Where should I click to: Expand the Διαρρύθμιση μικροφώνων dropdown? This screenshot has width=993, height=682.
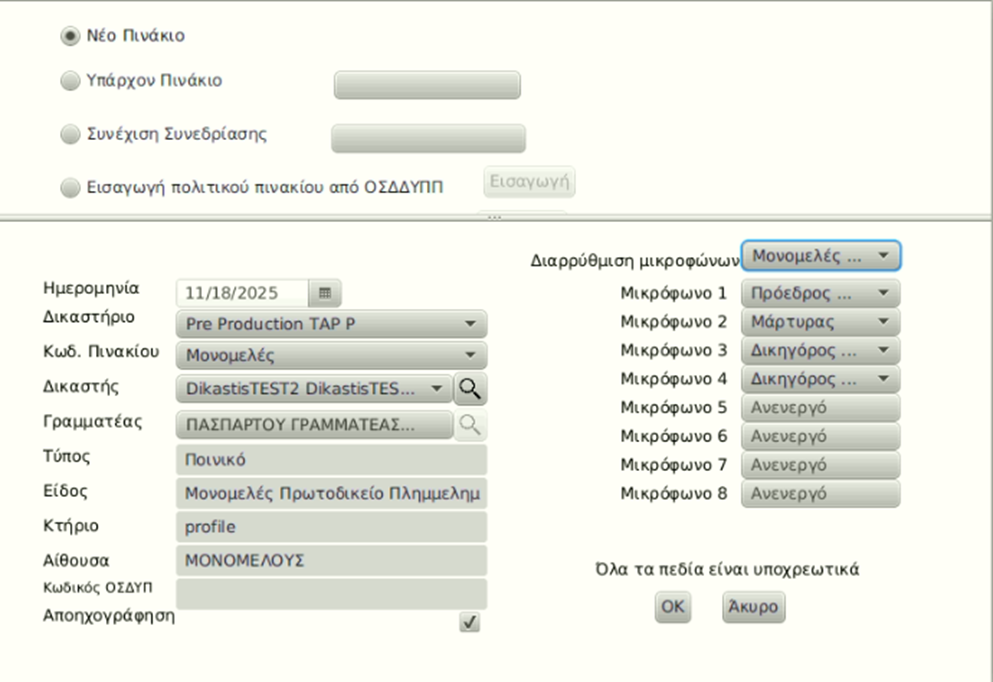tap(820, 256)
